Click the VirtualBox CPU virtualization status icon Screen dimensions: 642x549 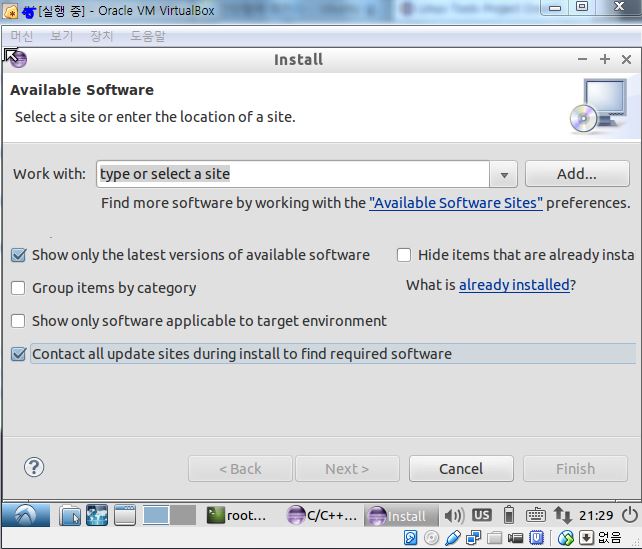click(x=536, y=538)
